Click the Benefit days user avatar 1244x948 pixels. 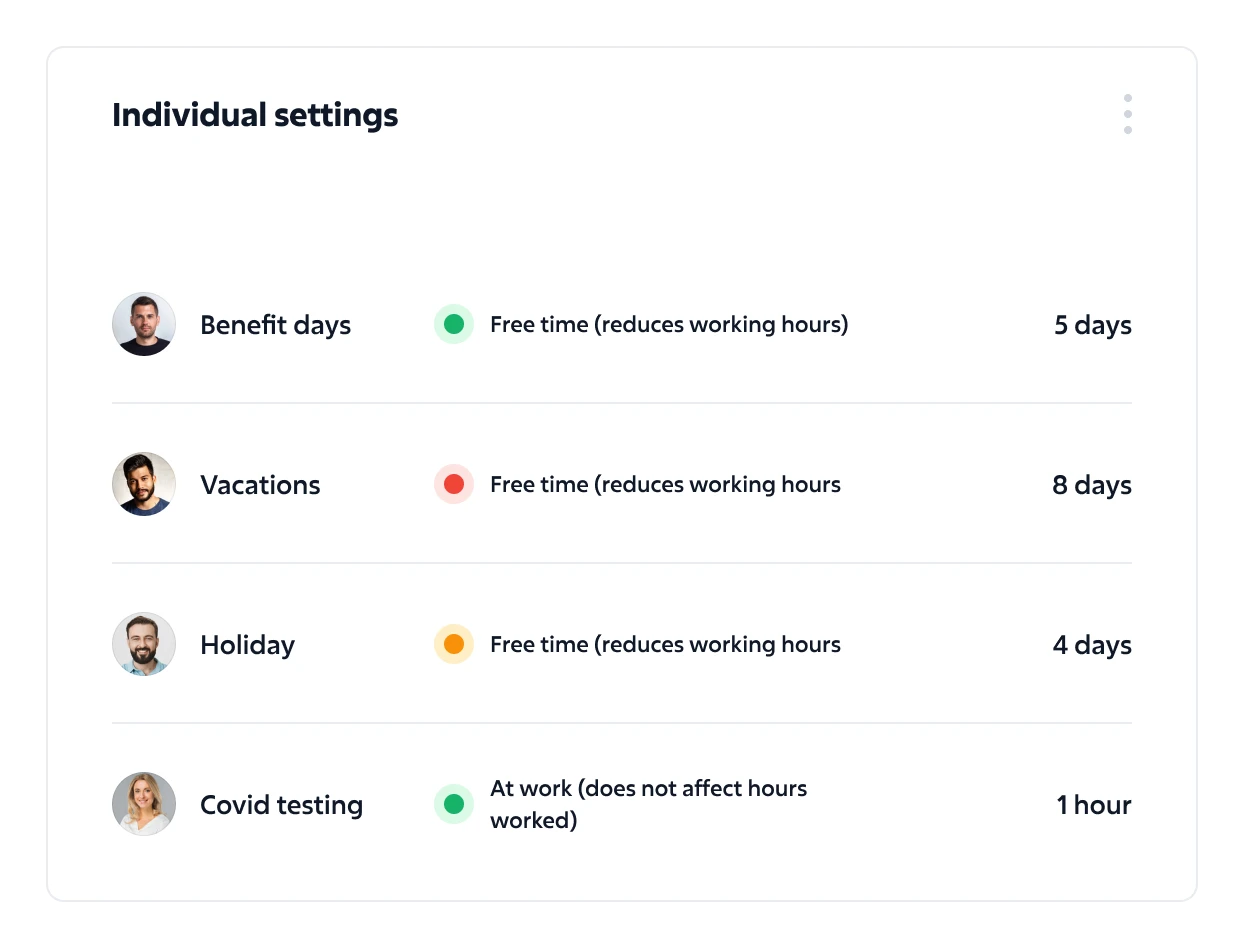coord(144,324)
